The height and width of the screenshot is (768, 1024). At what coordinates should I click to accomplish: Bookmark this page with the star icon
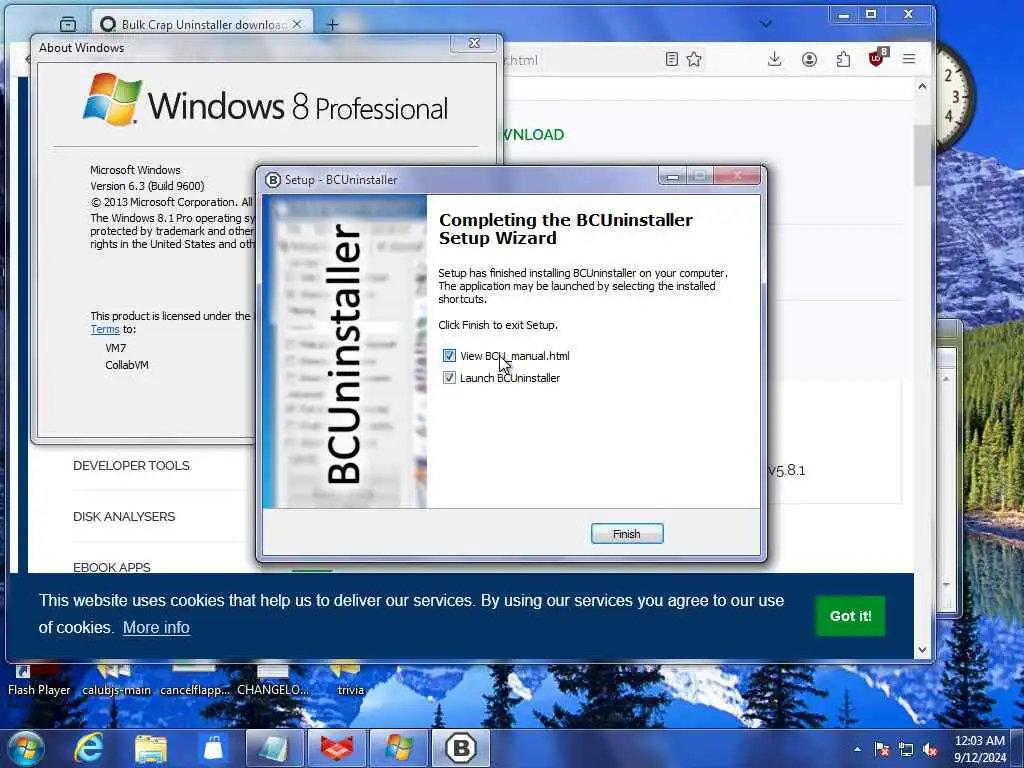tap(694, 59)
